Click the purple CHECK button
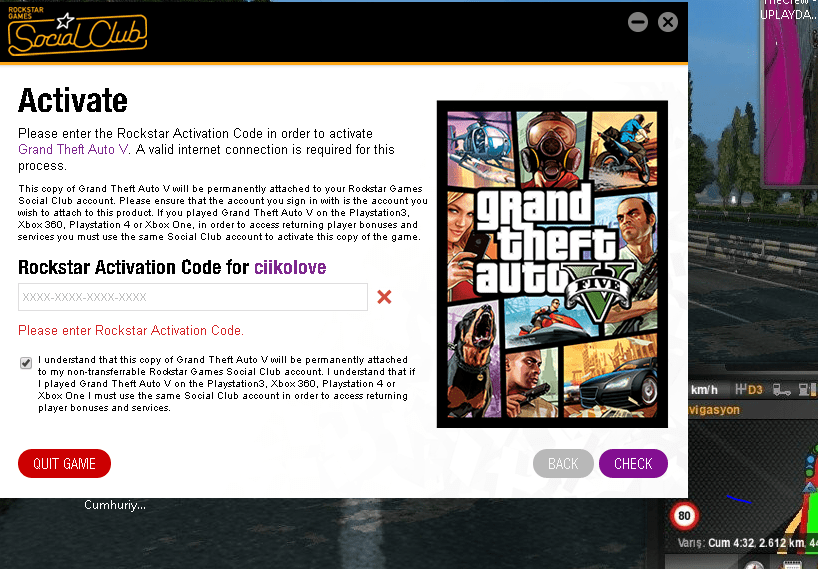Image resolution: width=818 pixels, height=569 pixels. point(633,464)
